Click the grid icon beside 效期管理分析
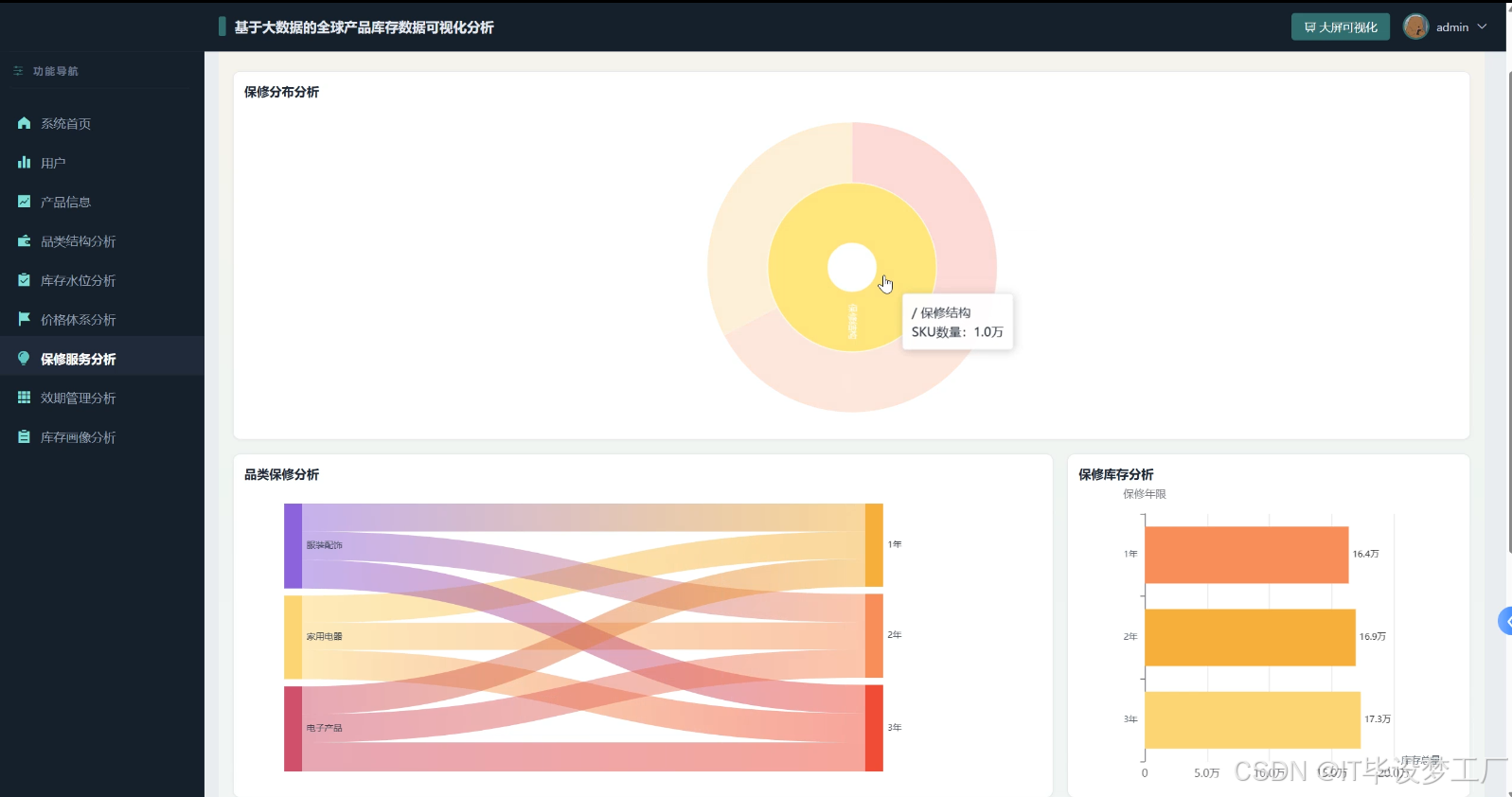 [24, 398]
